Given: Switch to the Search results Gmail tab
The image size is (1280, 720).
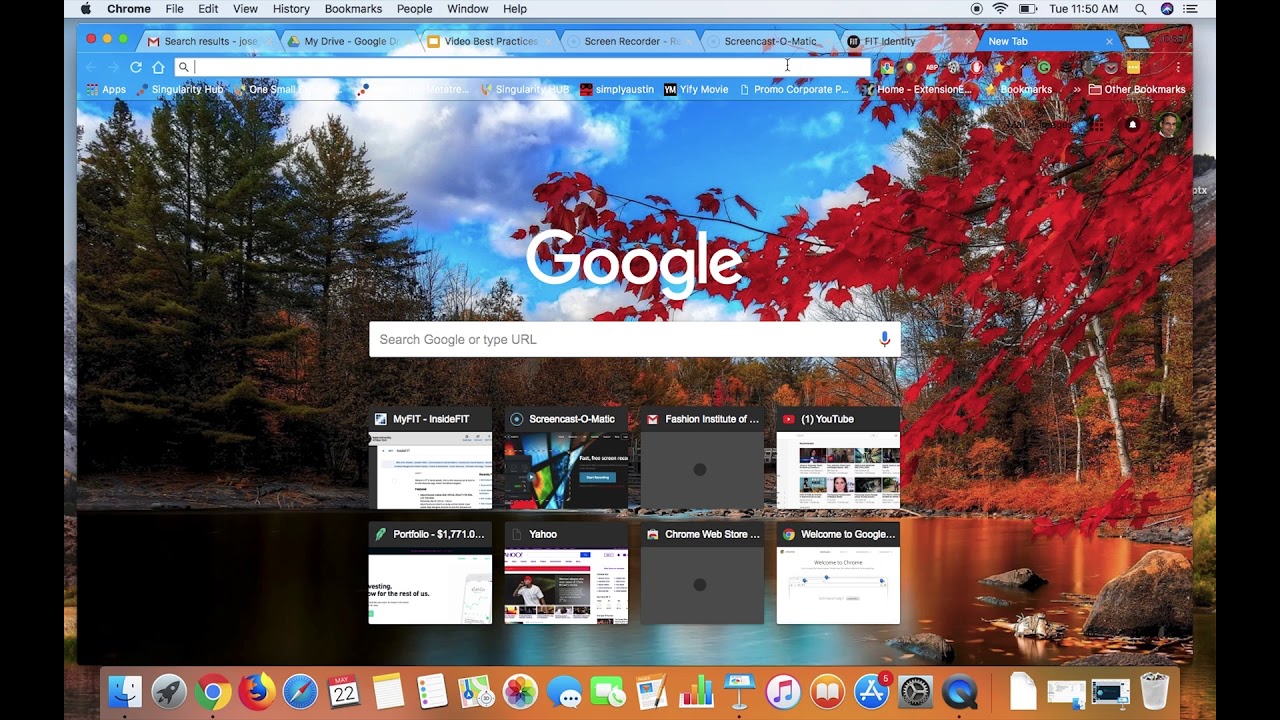Looking at the screenshot, I should click(208, 41).
